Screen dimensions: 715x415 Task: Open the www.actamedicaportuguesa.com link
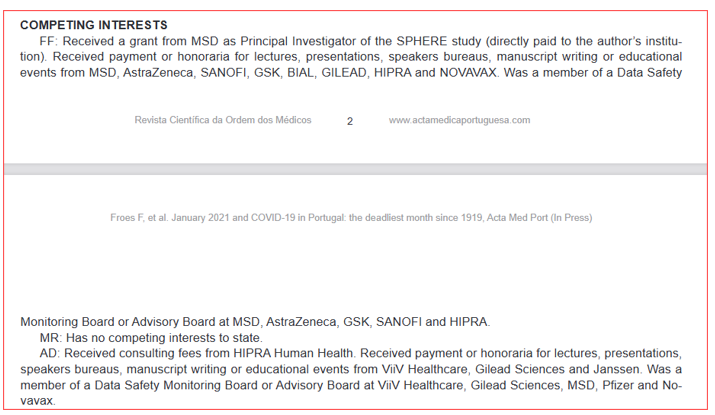click(459, 120)
